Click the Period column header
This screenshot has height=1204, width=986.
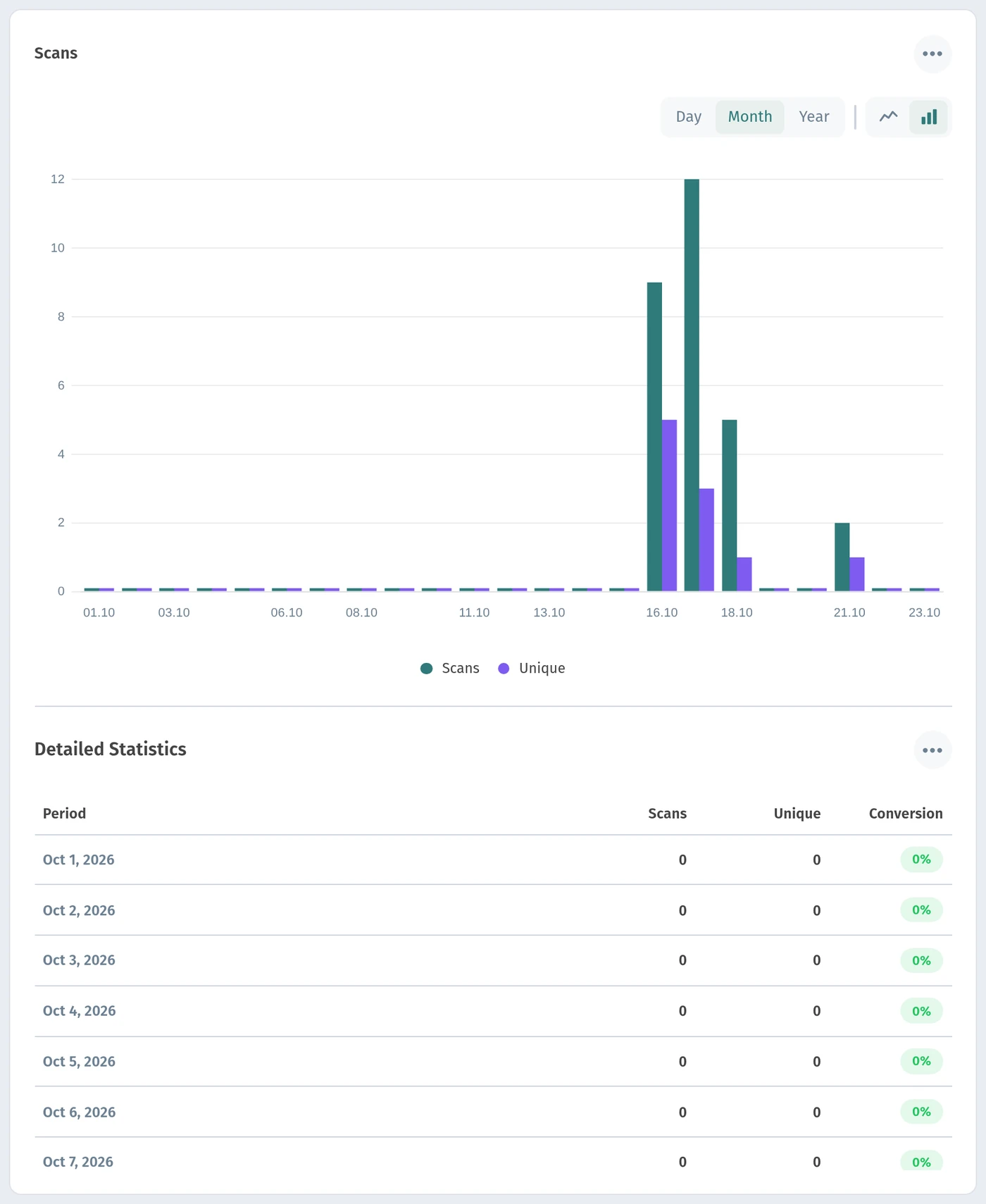point(64,814)
